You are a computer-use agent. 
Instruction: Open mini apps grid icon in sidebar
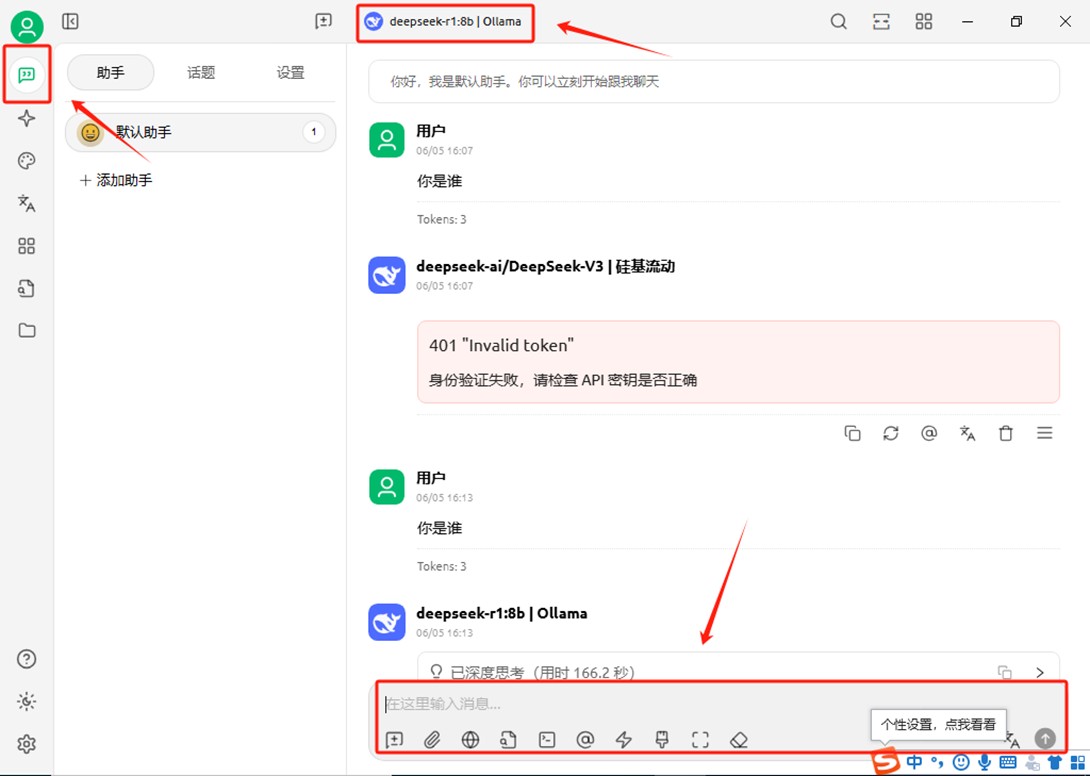point(26,245)
